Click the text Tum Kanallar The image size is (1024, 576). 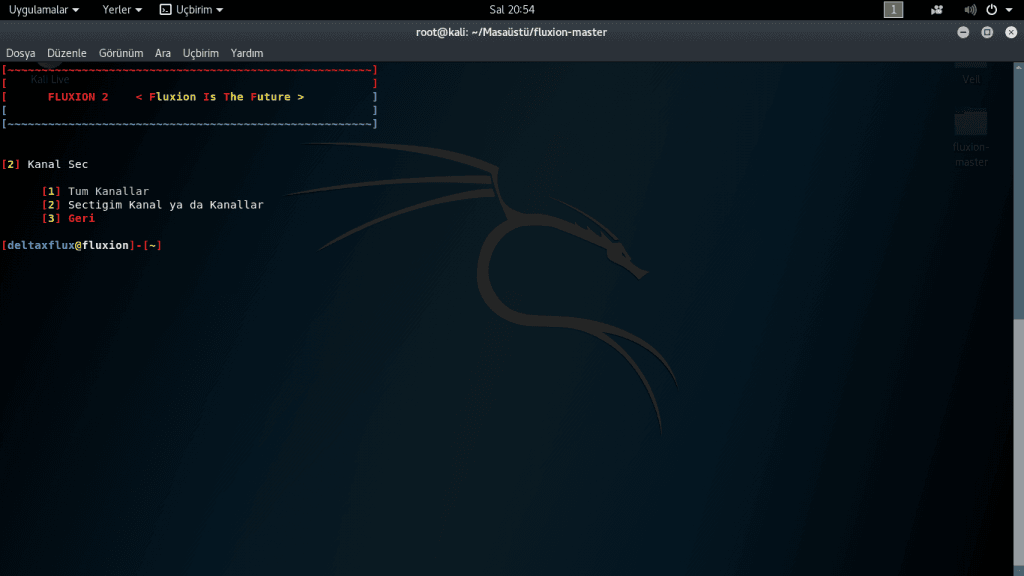tap(108, 191)
